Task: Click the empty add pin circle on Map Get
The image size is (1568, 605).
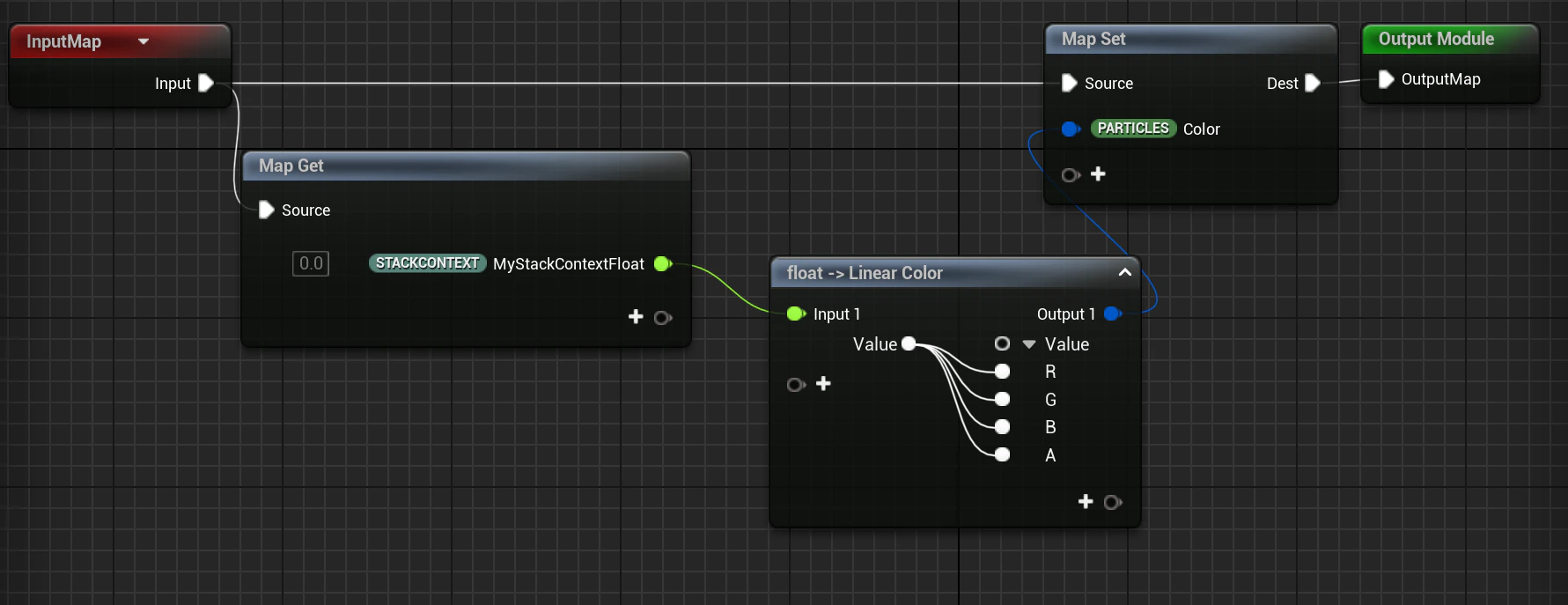Action: pyautogui.click(x=663, y=317)
